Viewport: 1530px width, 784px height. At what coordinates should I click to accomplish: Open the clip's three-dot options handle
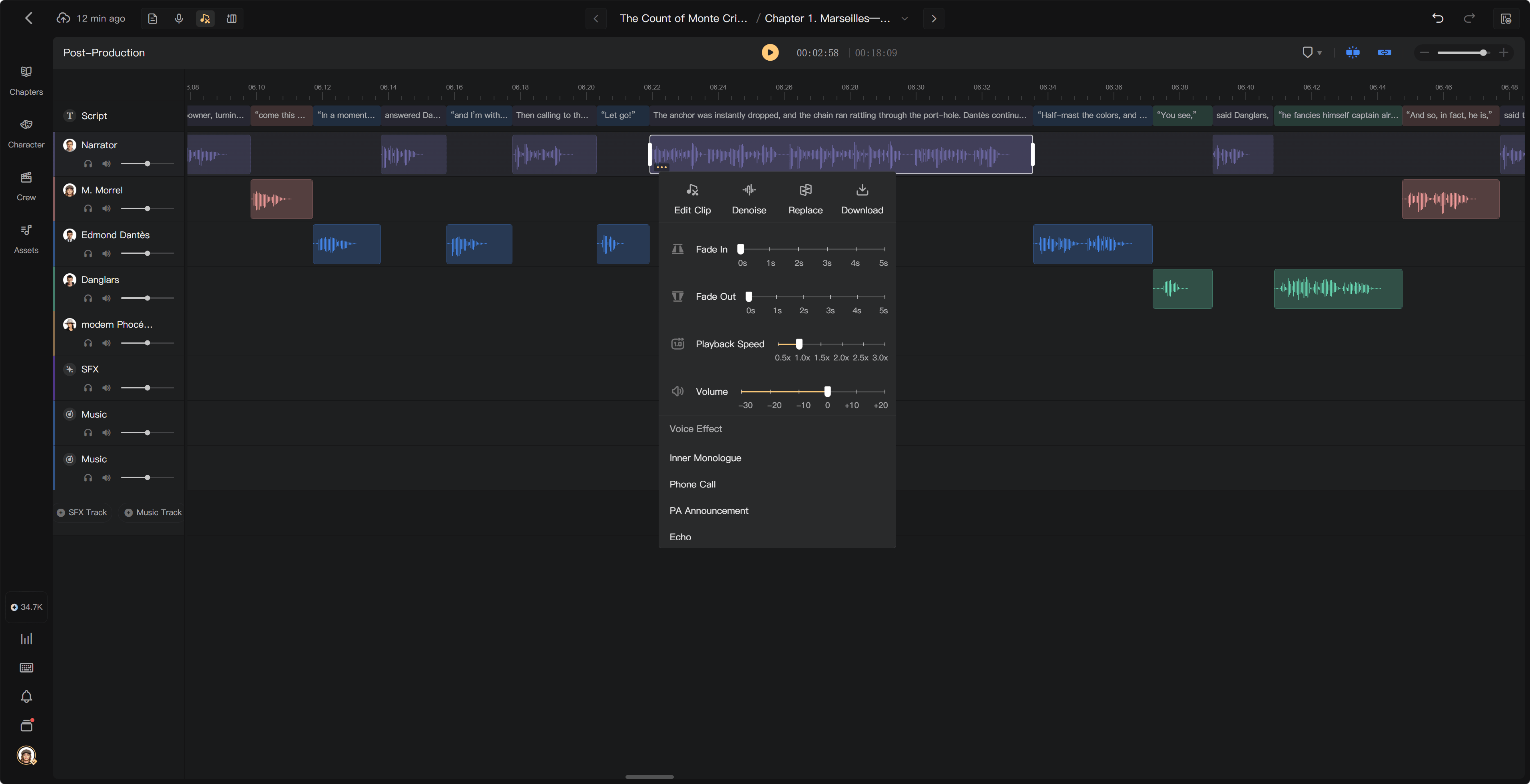point(661,167)
